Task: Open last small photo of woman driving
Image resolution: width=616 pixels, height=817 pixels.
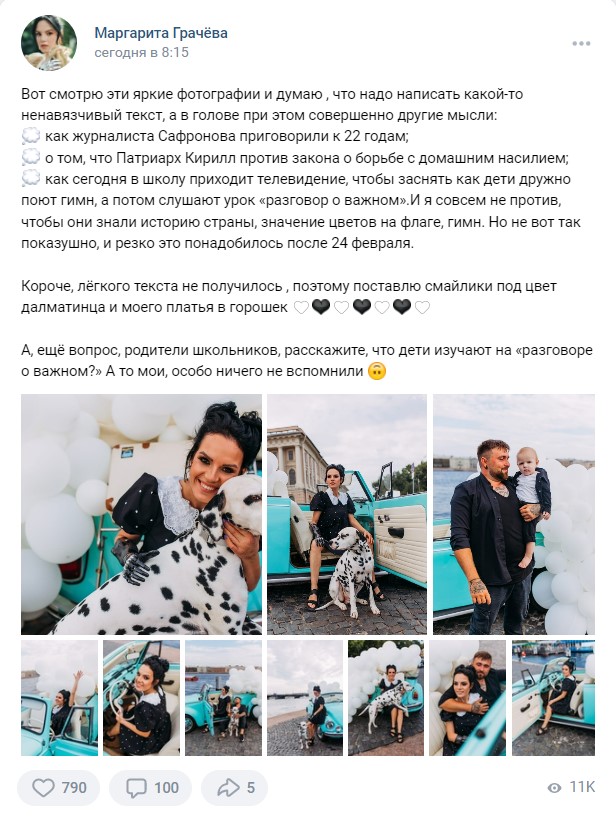Action: coord(553,698)
